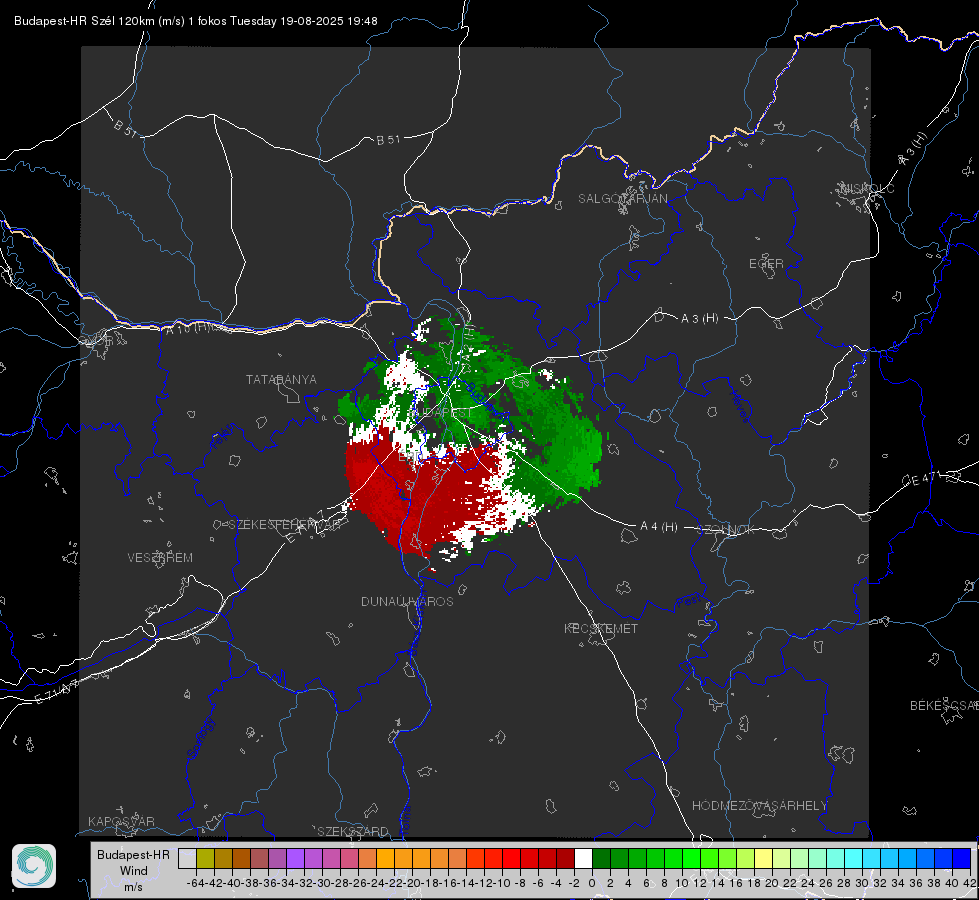Choose the bright red swatch between -10 and -8
Screen dimensions: 979x900
click(x=511, y=858)
